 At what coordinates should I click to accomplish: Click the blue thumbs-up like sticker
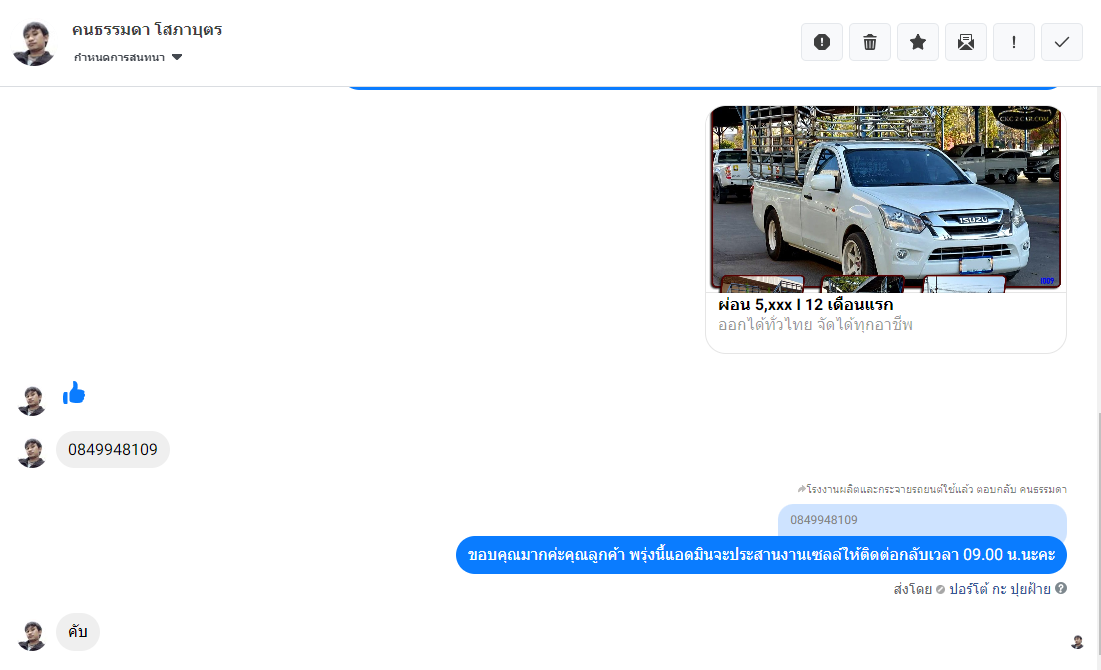[74, 394]
